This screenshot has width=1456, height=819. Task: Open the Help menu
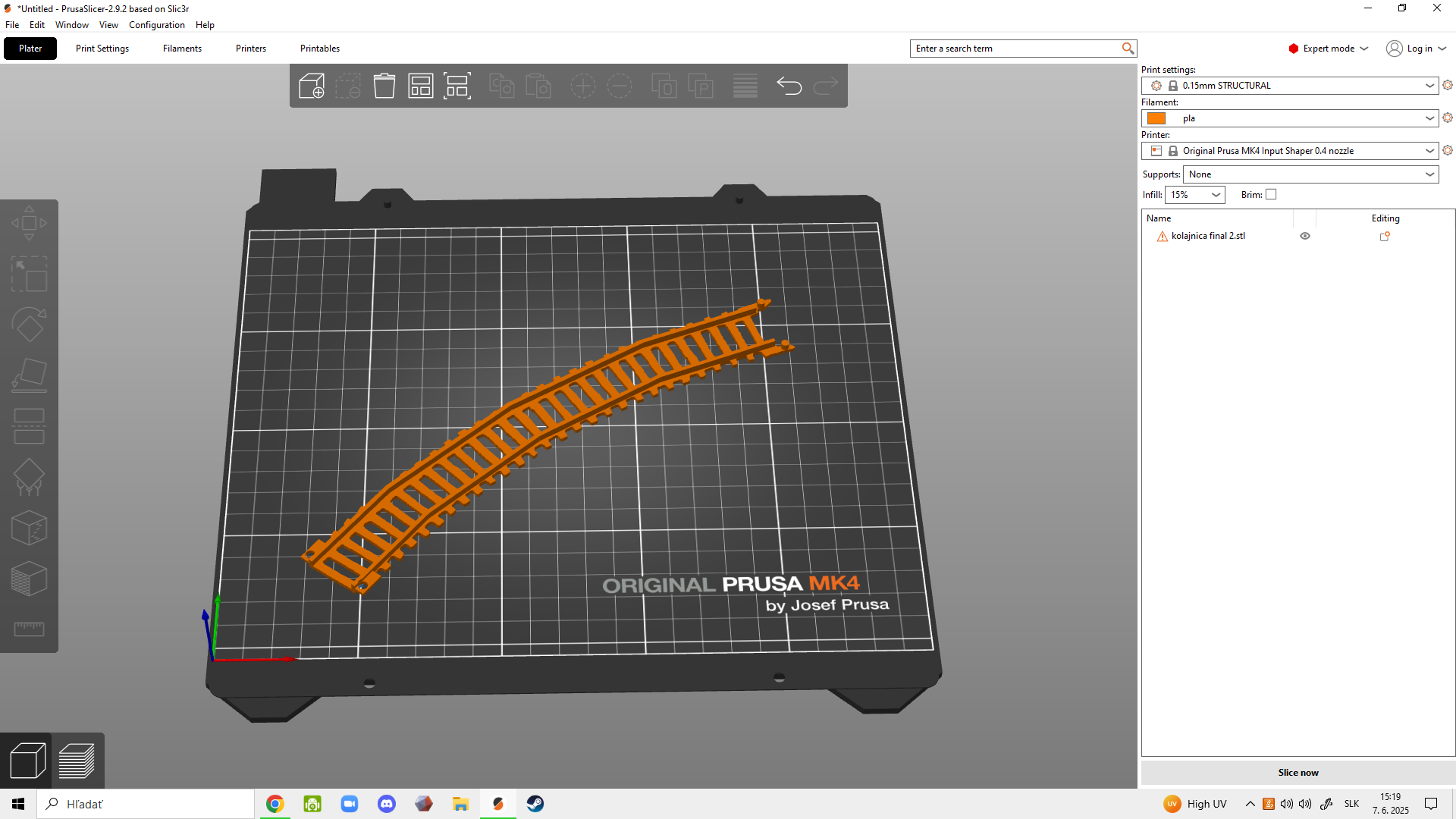[x=205, y=25]
